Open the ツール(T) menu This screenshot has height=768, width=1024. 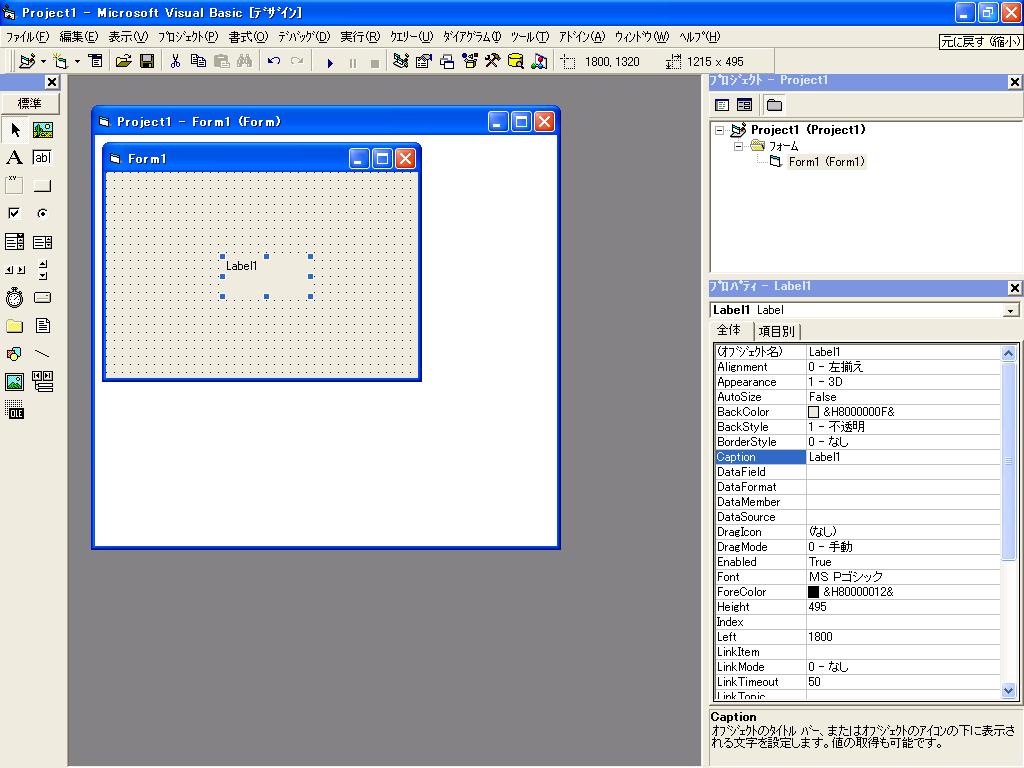point(530,37)
